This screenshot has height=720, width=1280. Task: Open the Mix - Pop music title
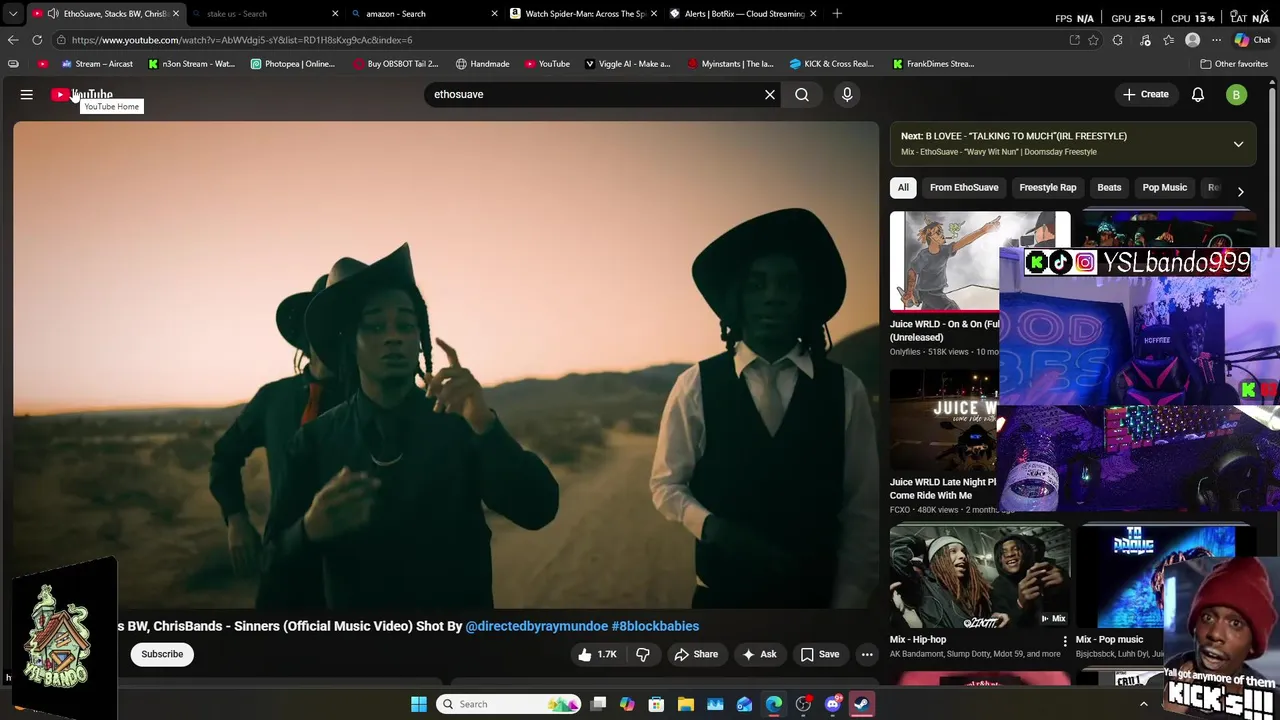(x=1109, y=639)
